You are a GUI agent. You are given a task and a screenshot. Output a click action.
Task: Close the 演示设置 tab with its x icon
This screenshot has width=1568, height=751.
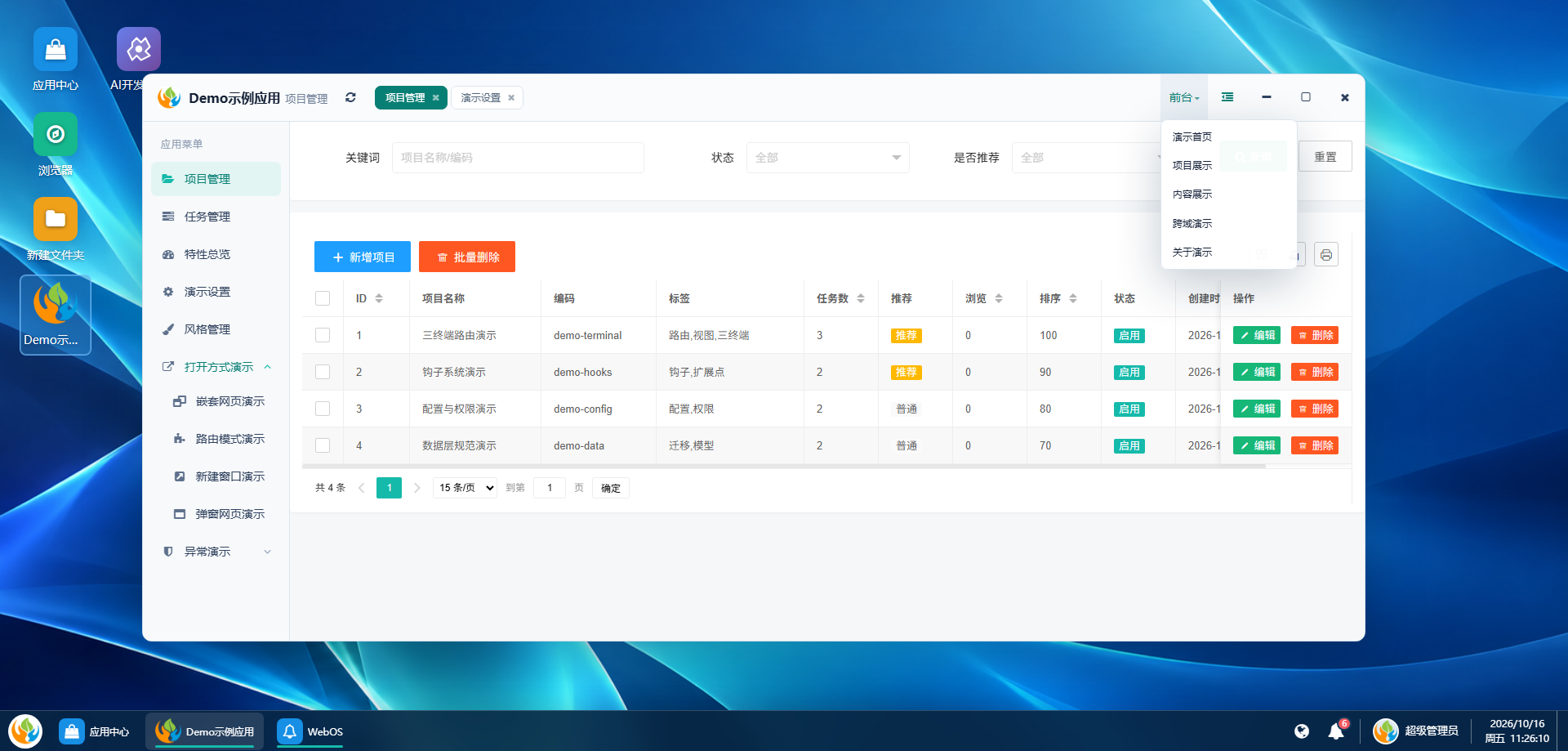[x=511, y=98]
